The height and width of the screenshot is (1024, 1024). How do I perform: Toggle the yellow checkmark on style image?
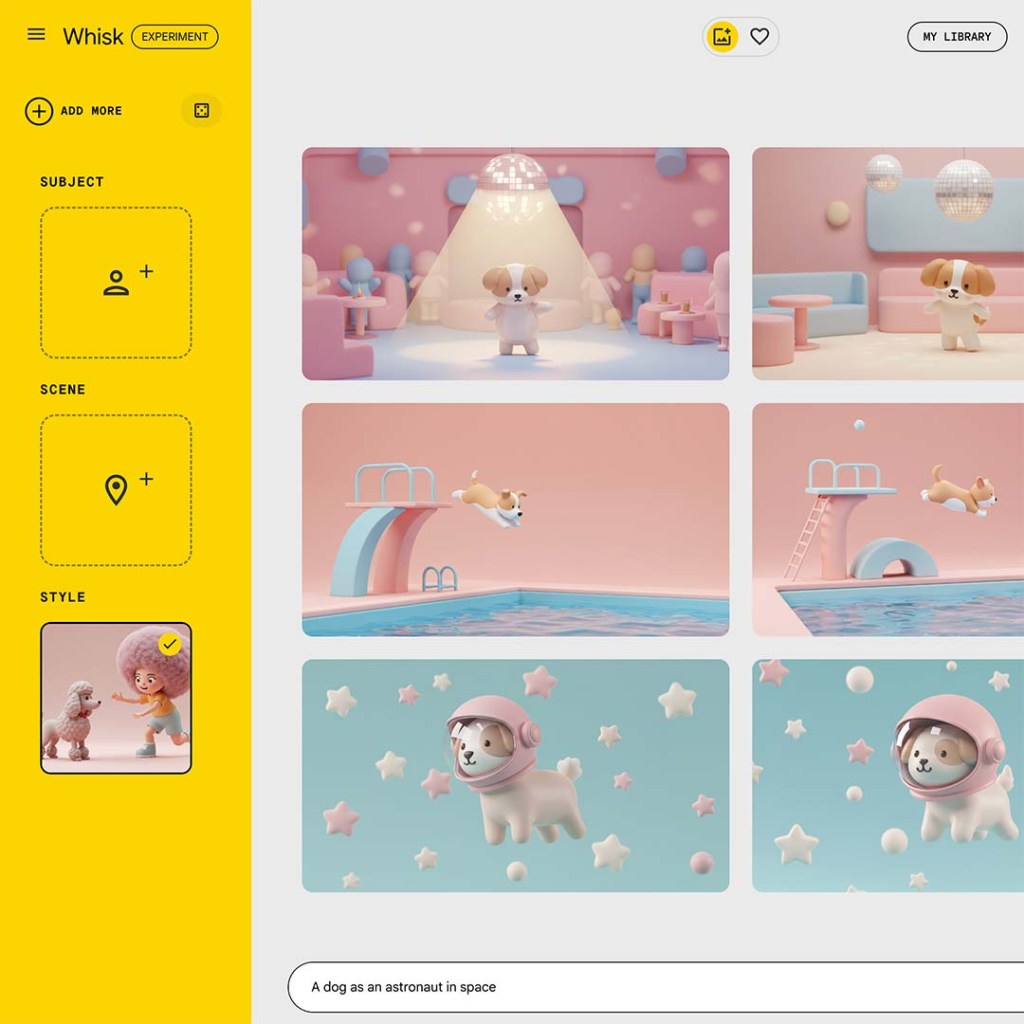(x=170, y=644)
